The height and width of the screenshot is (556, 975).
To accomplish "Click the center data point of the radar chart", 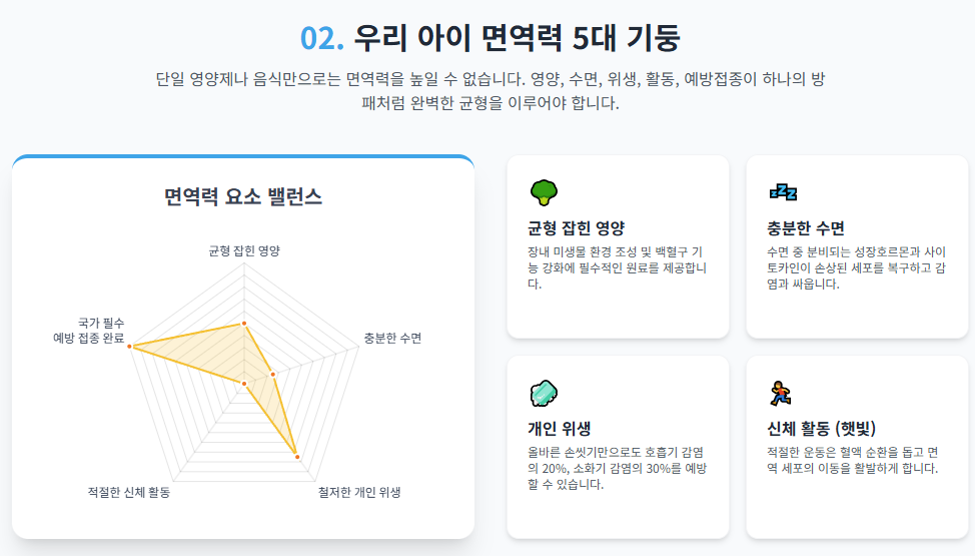I will 244,384.
